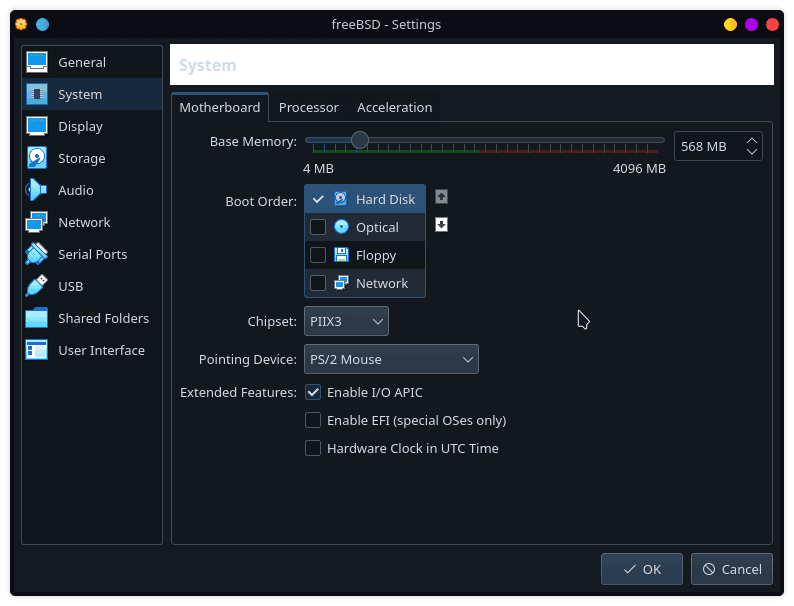Open Shared Folders via folder icon
Image resolution: width=794 pixels, height=606 pixels.
point(37,318)
